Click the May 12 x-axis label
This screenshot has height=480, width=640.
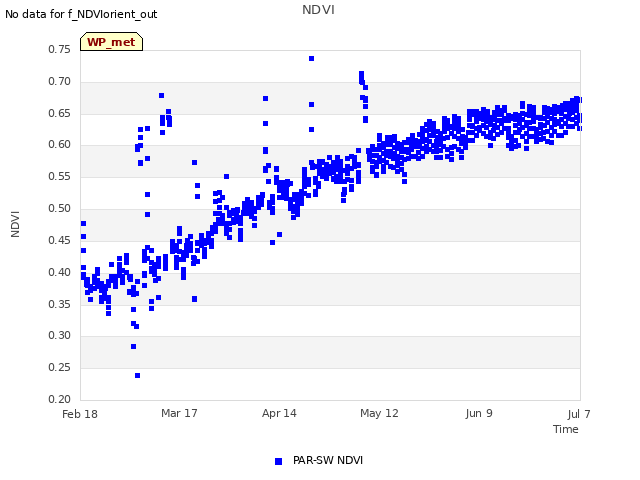coord(379,413)
